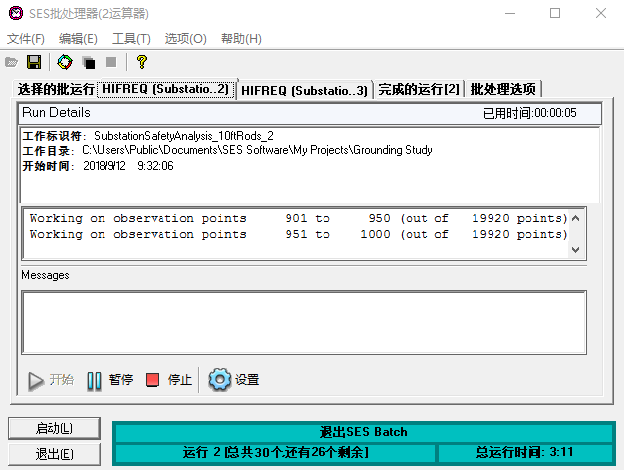This screenshot has width=624, height=470.
Task: Switch to the 完成的运行[2] tab
Action: (419, 89)
